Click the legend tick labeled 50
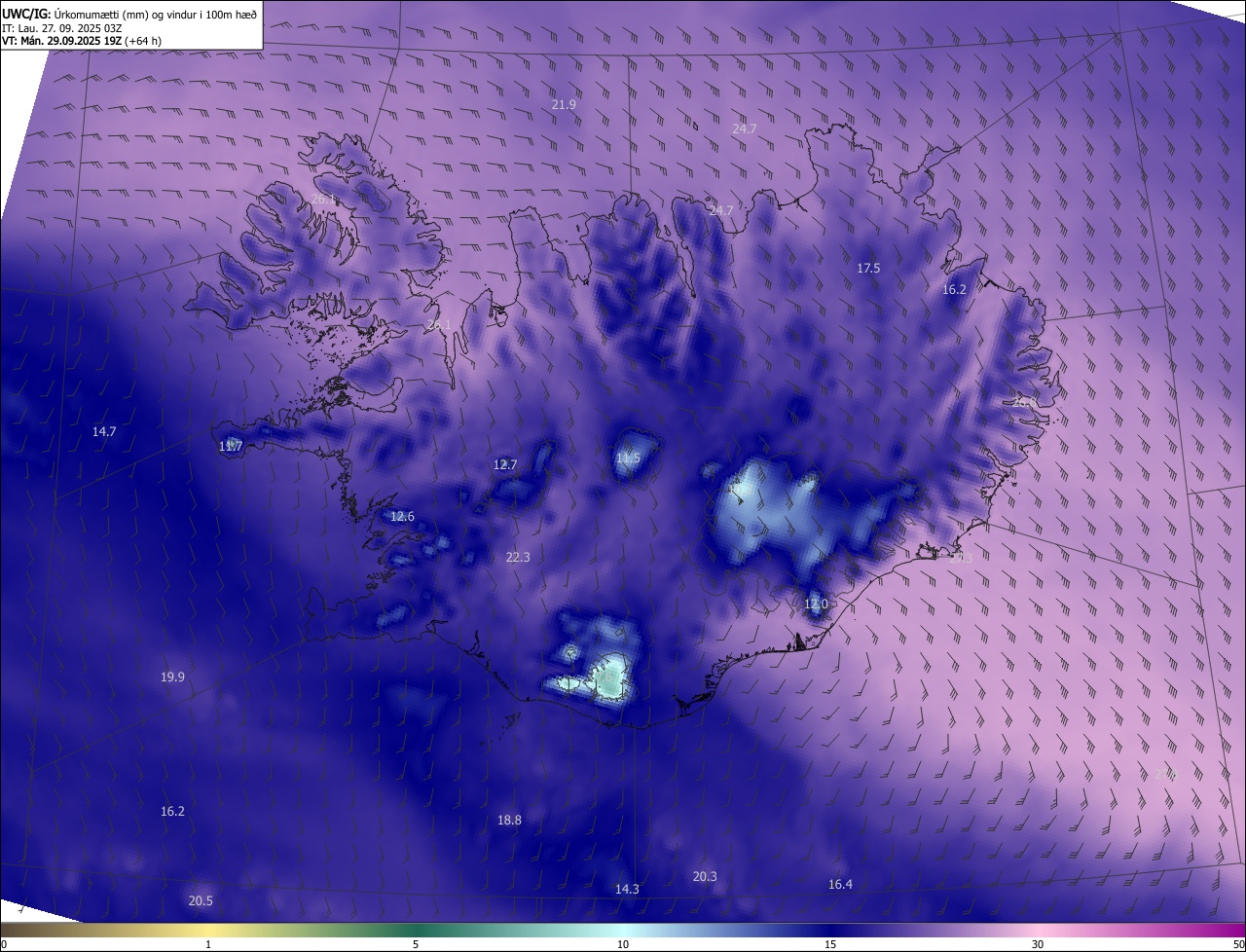This screenshot has width=1246, height=952. tap(1238, 944)
